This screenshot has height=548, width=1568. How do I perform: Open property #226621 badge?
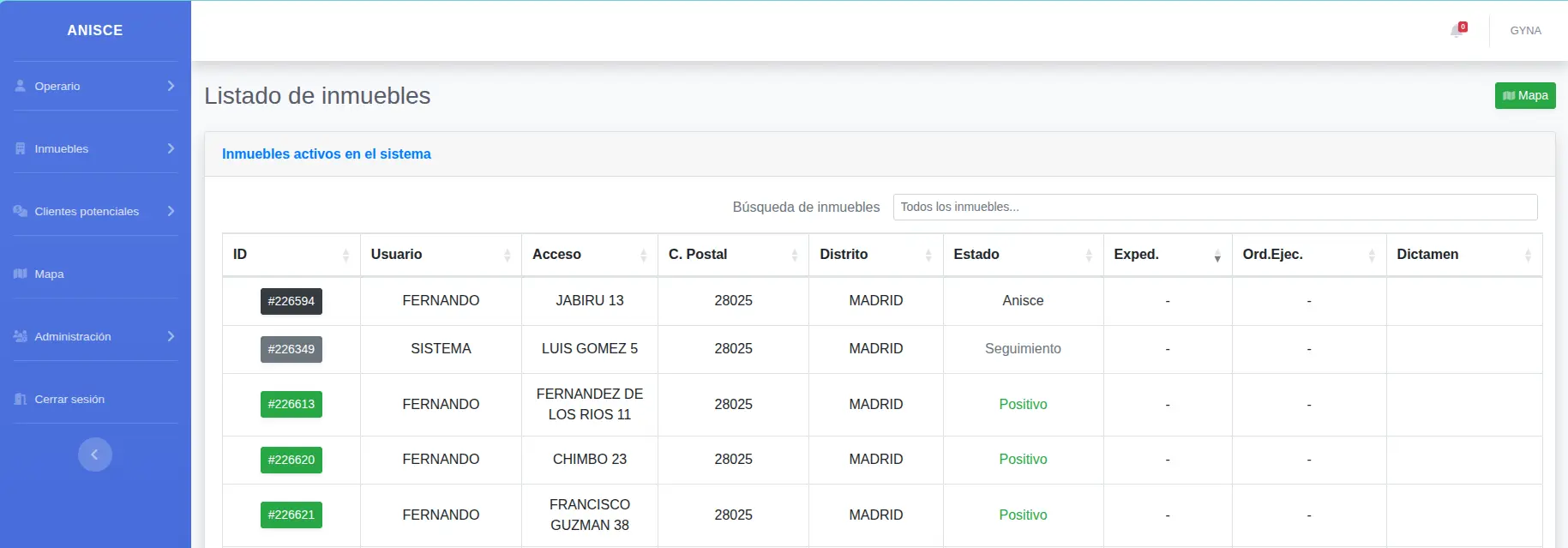[x=291, y=515]
